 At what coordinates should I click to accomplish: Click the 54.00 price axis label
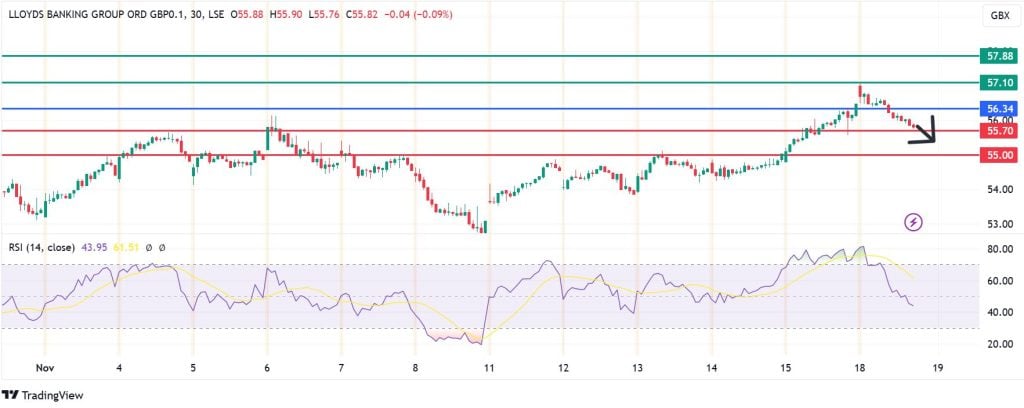(x=1000, y=190)
